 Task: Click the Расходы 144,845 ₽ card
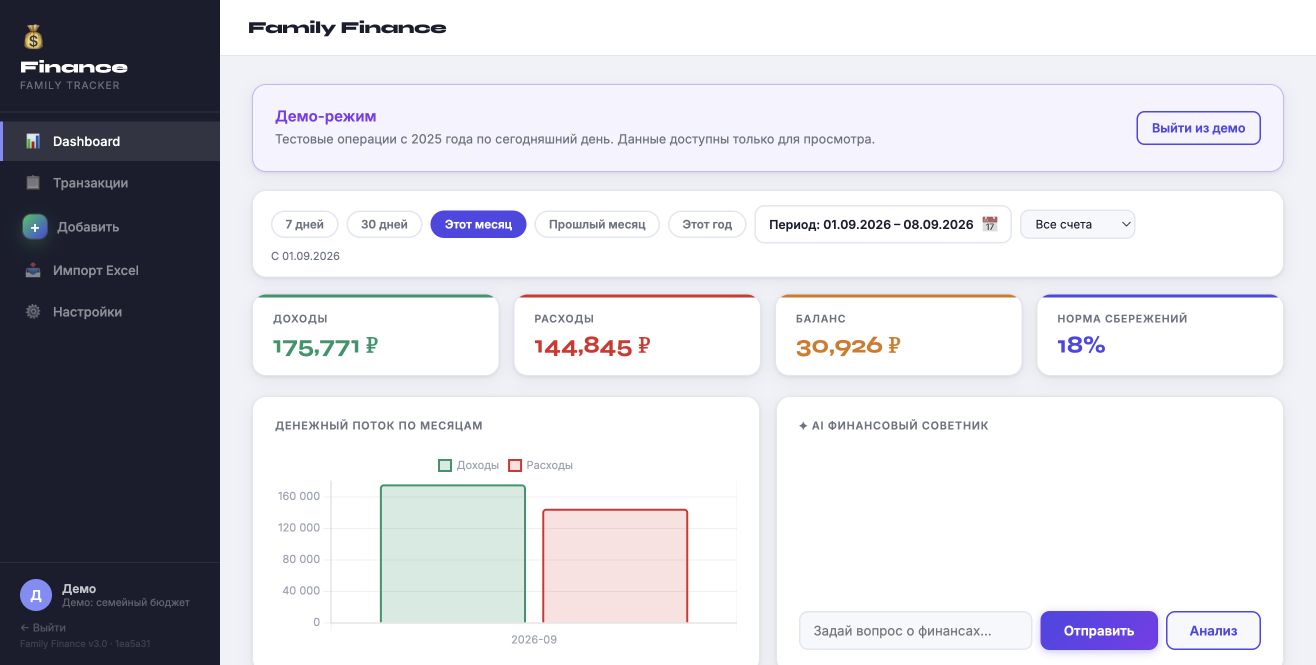pos(637,335)
